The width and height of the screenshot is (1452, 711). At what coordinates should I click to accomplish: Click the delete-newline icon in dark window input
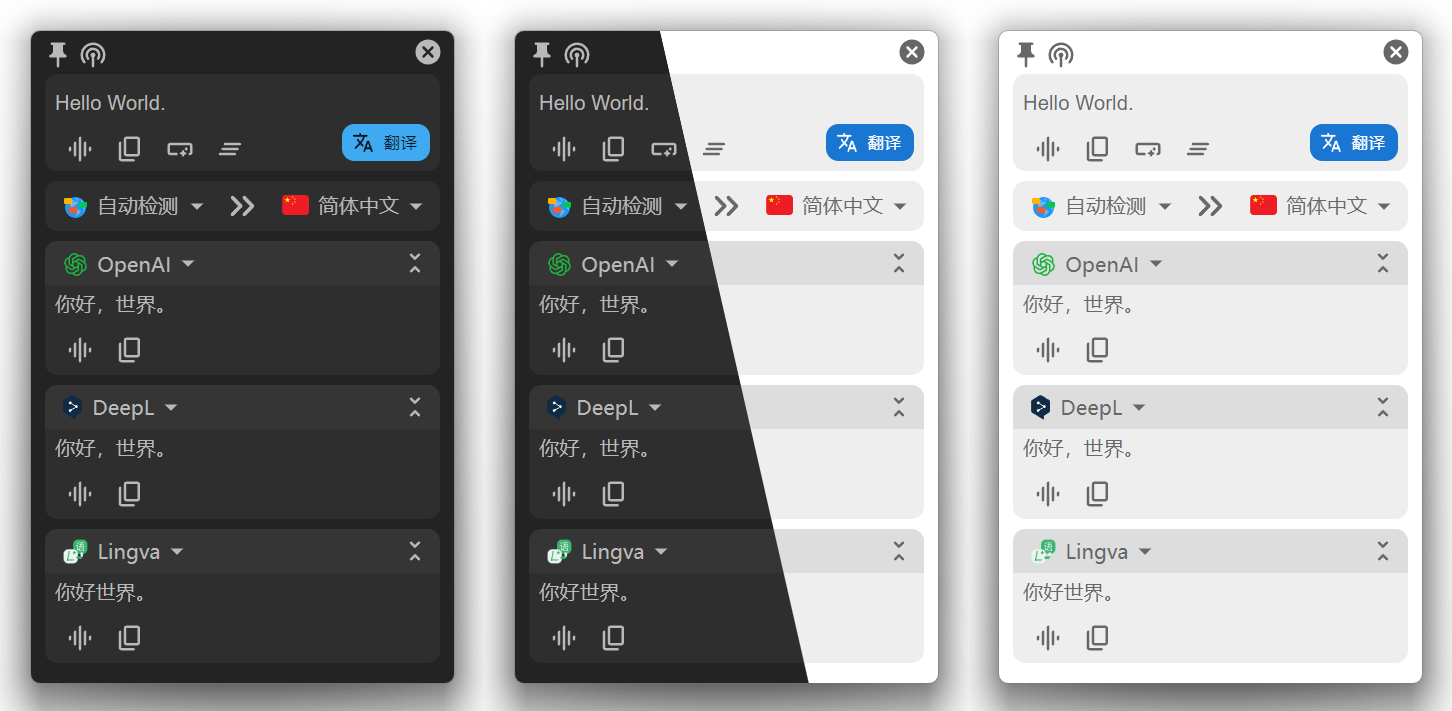click(180, 149)
